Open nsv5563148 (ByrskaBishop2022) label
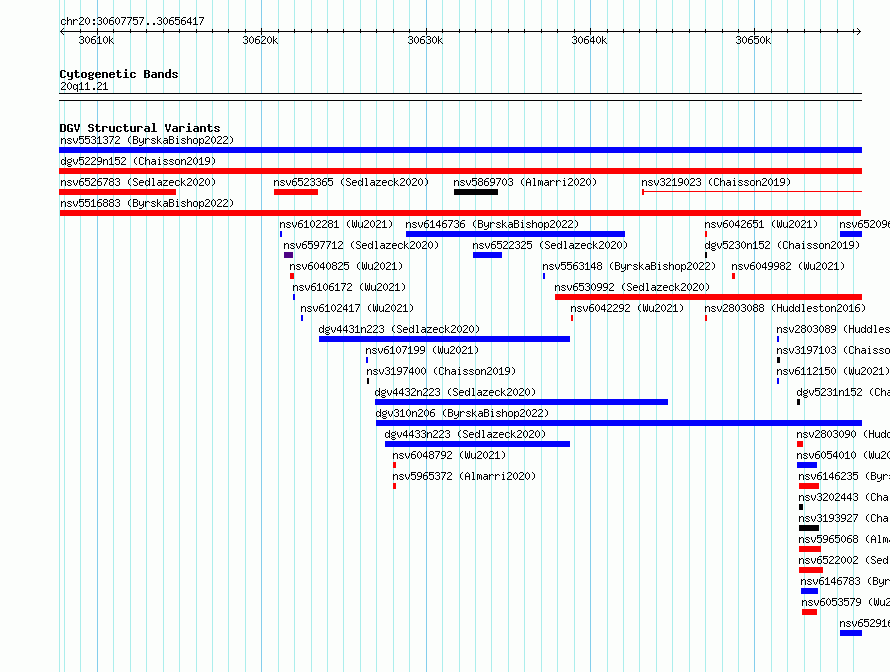 629,266
